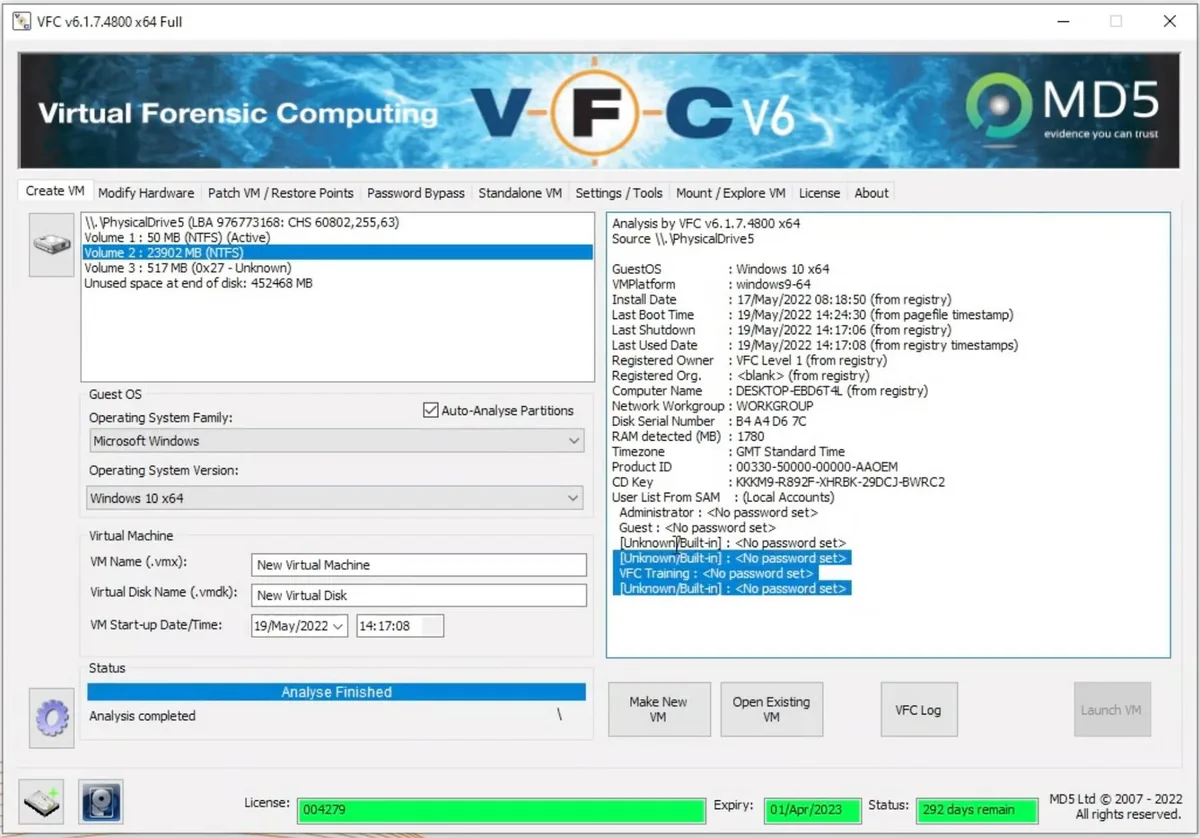Open VM Start-up date picker dropdown

coord(337,626)
